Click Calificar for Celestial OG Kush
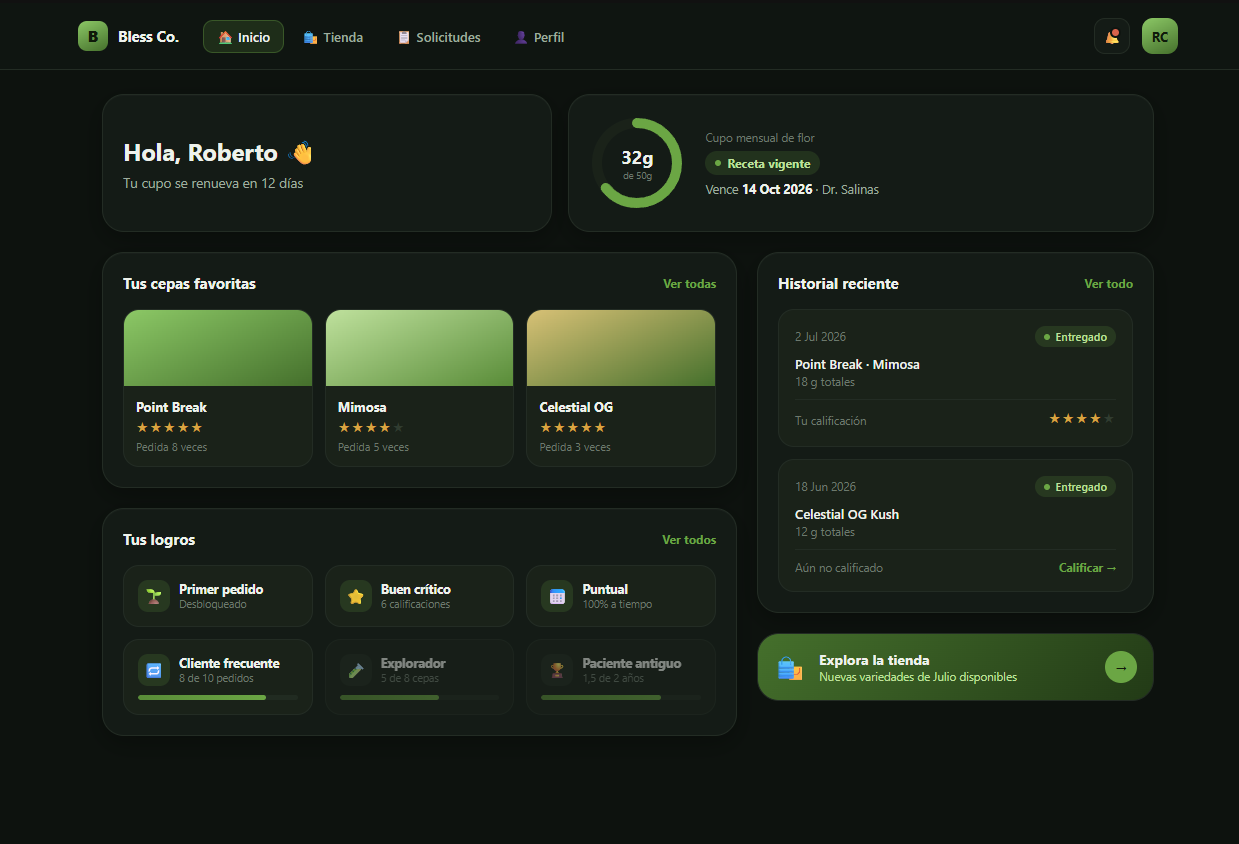1239x844 pixels. pos(1088,568)
